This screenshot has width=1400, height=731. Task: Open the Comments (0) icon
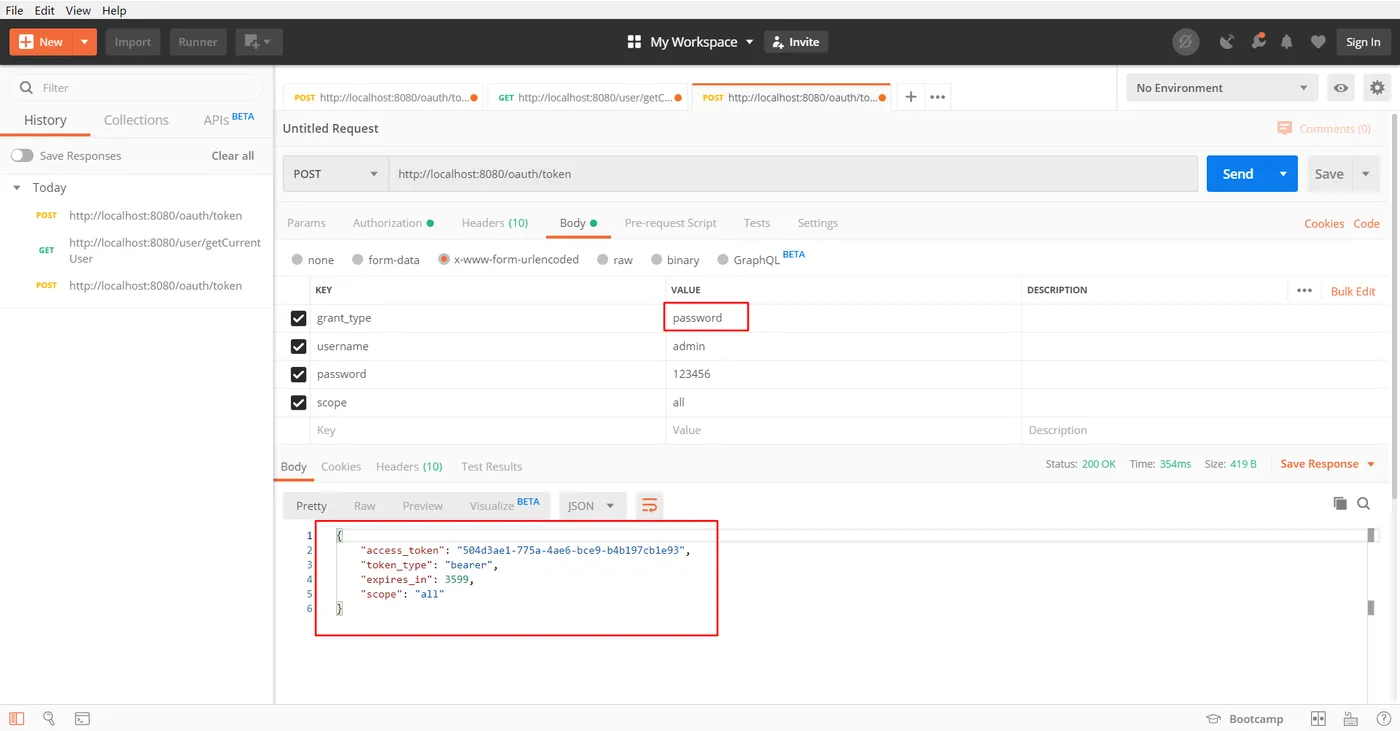point(1285,128)
